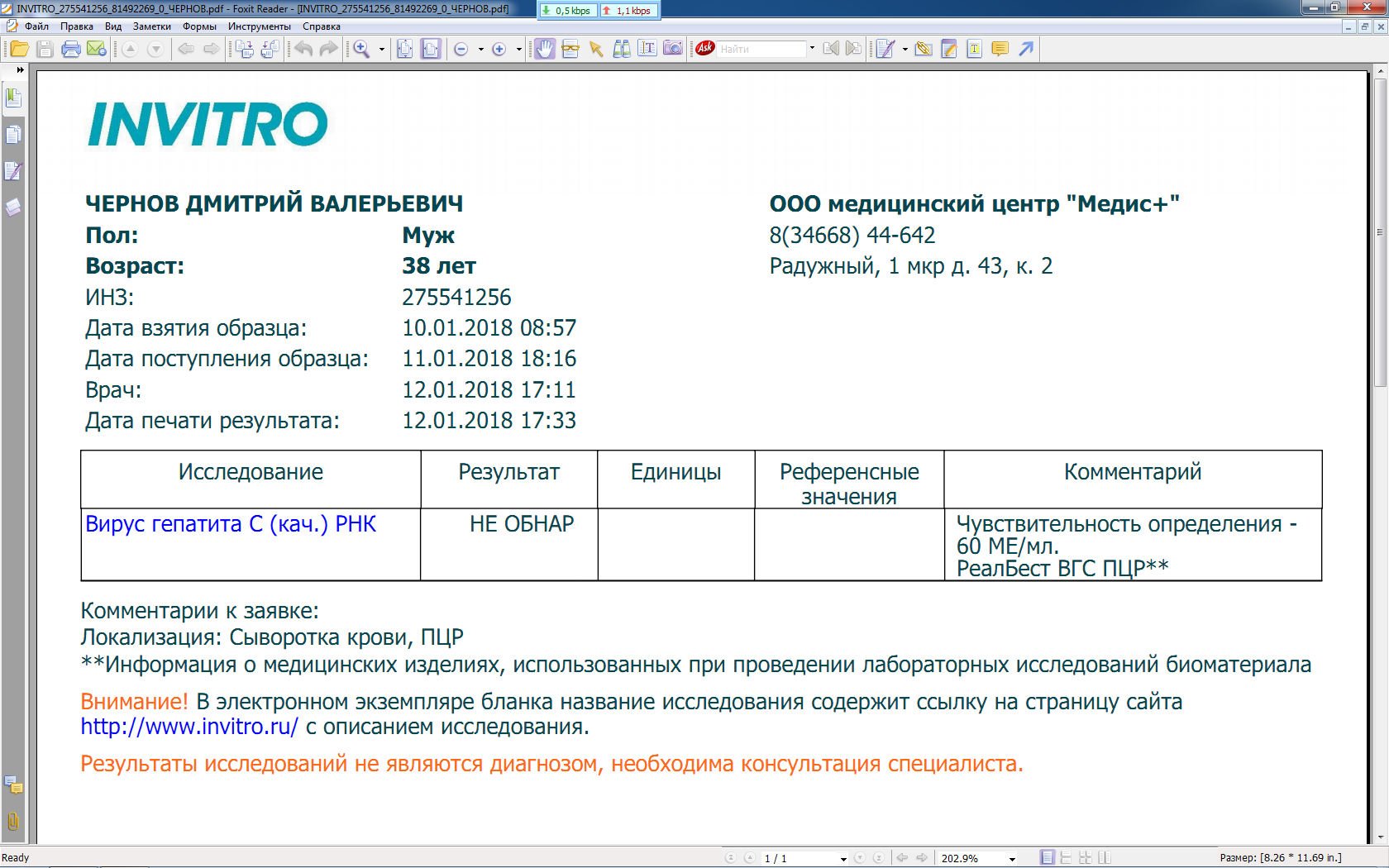The width and height of the screenshot is (1389, 868).
Task: Open the binoculars search tool
Action: pos(622,50)
